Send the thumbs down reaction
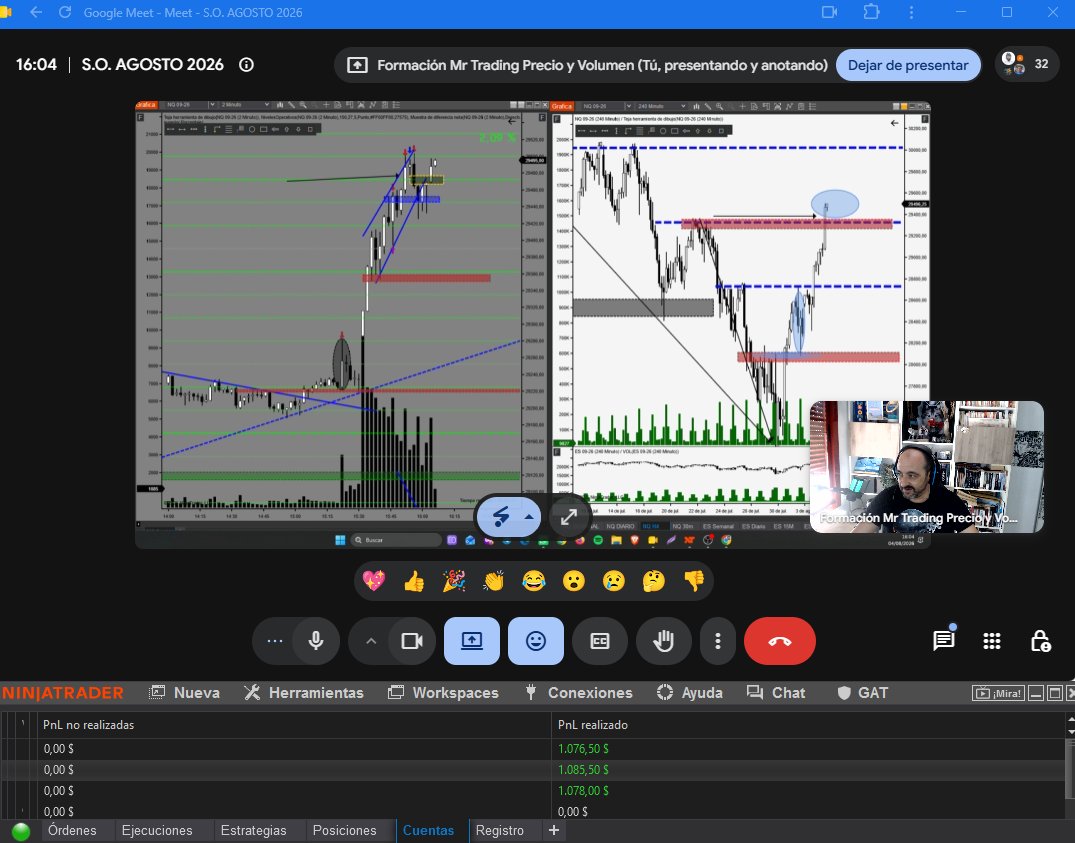Viewport: 1075px width, 843px height. (x=694, y=581)
